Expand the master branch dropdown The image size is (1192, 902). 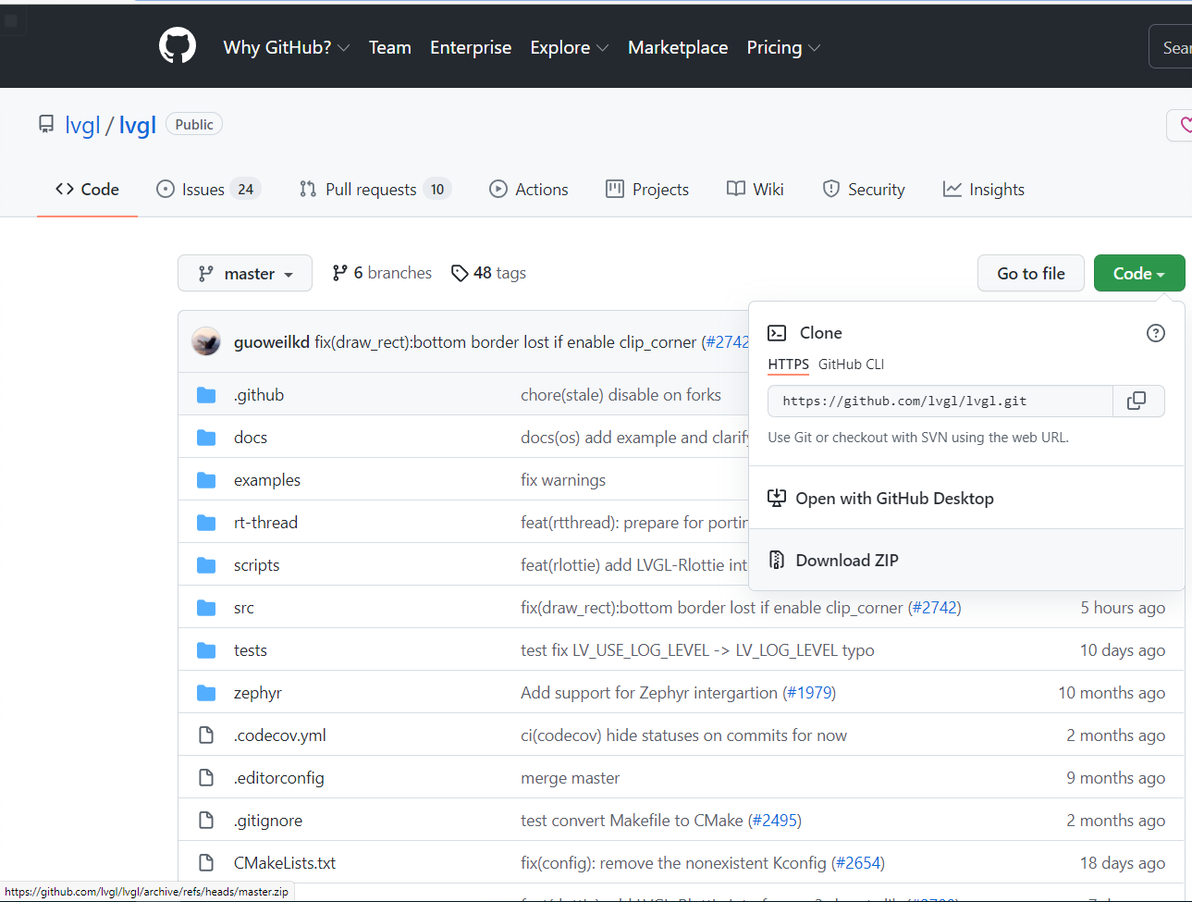click(245, 273)
